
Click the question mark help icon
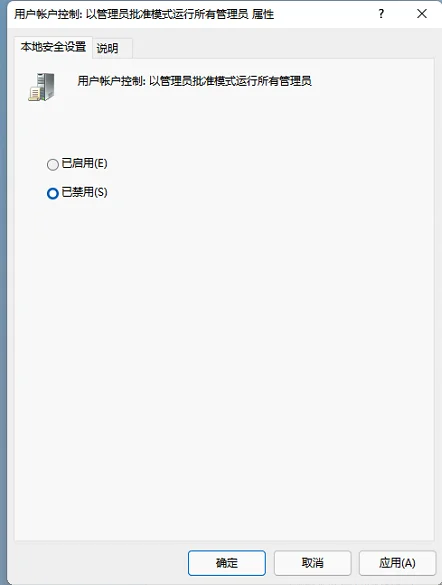pos(381,14)
